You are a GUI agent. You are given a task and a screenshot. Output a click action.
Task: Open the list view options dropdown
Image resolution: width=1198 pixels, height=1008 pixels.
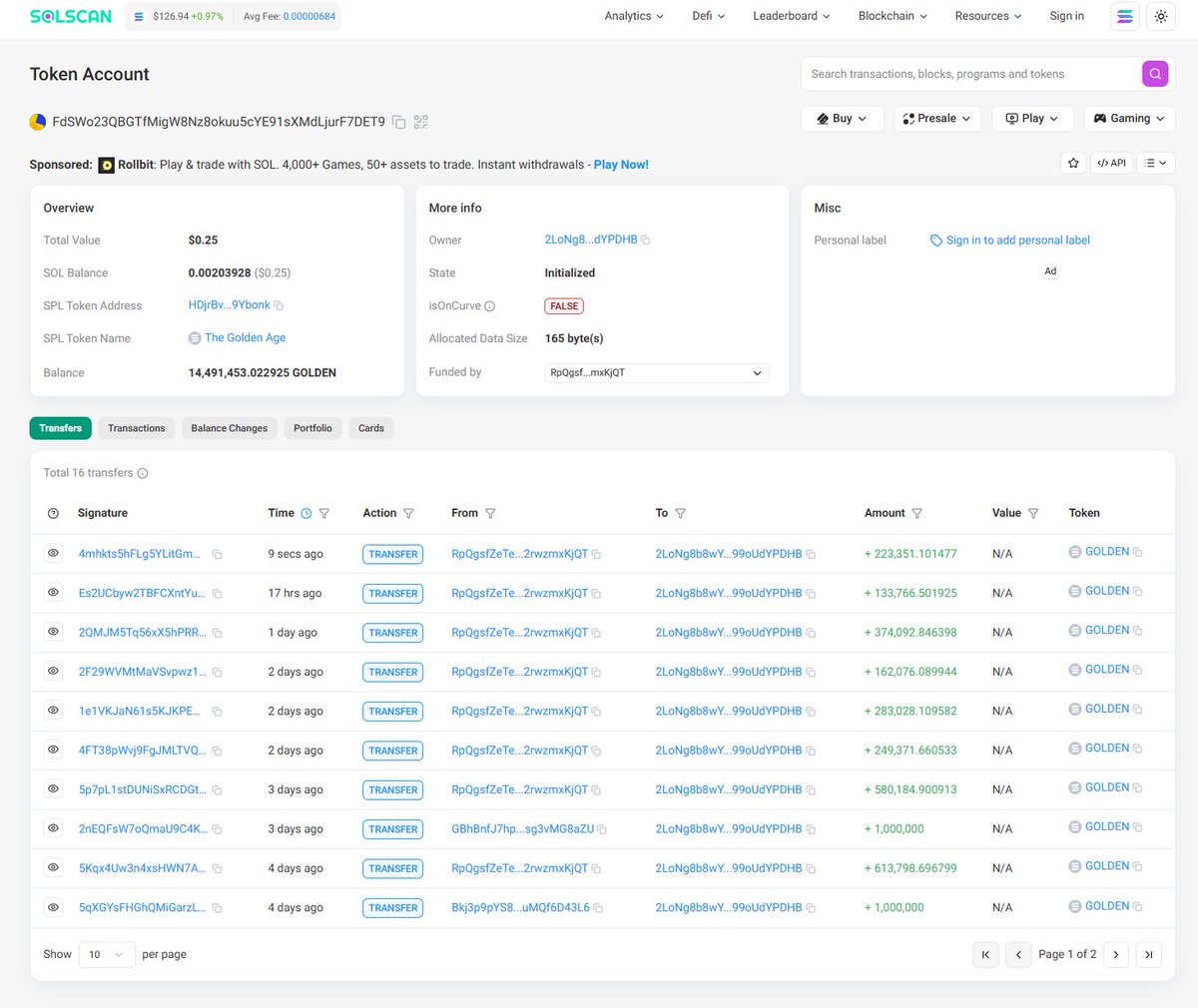coord(1155,163)
